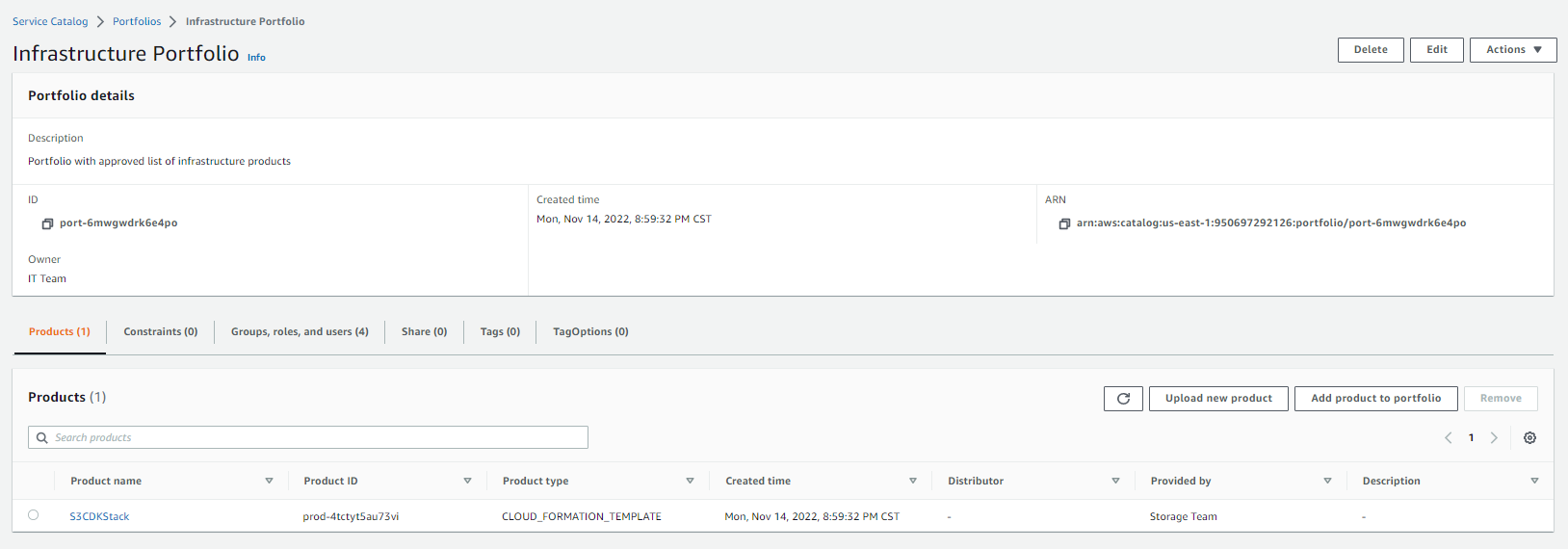Refresh the products list
Screen dimensions: 1568x549
tap(1123, 399)
